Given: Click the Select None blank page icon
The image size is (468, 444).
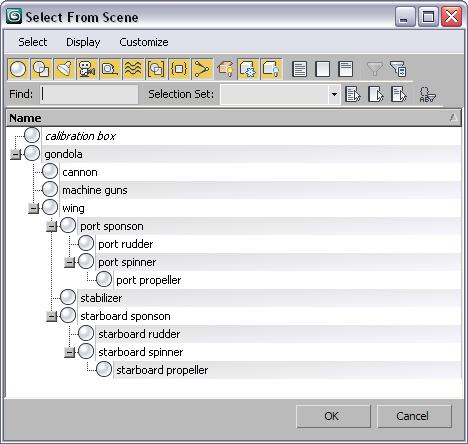Looking at the screenshot, I should pyautogui.click(x=322, y=69).
